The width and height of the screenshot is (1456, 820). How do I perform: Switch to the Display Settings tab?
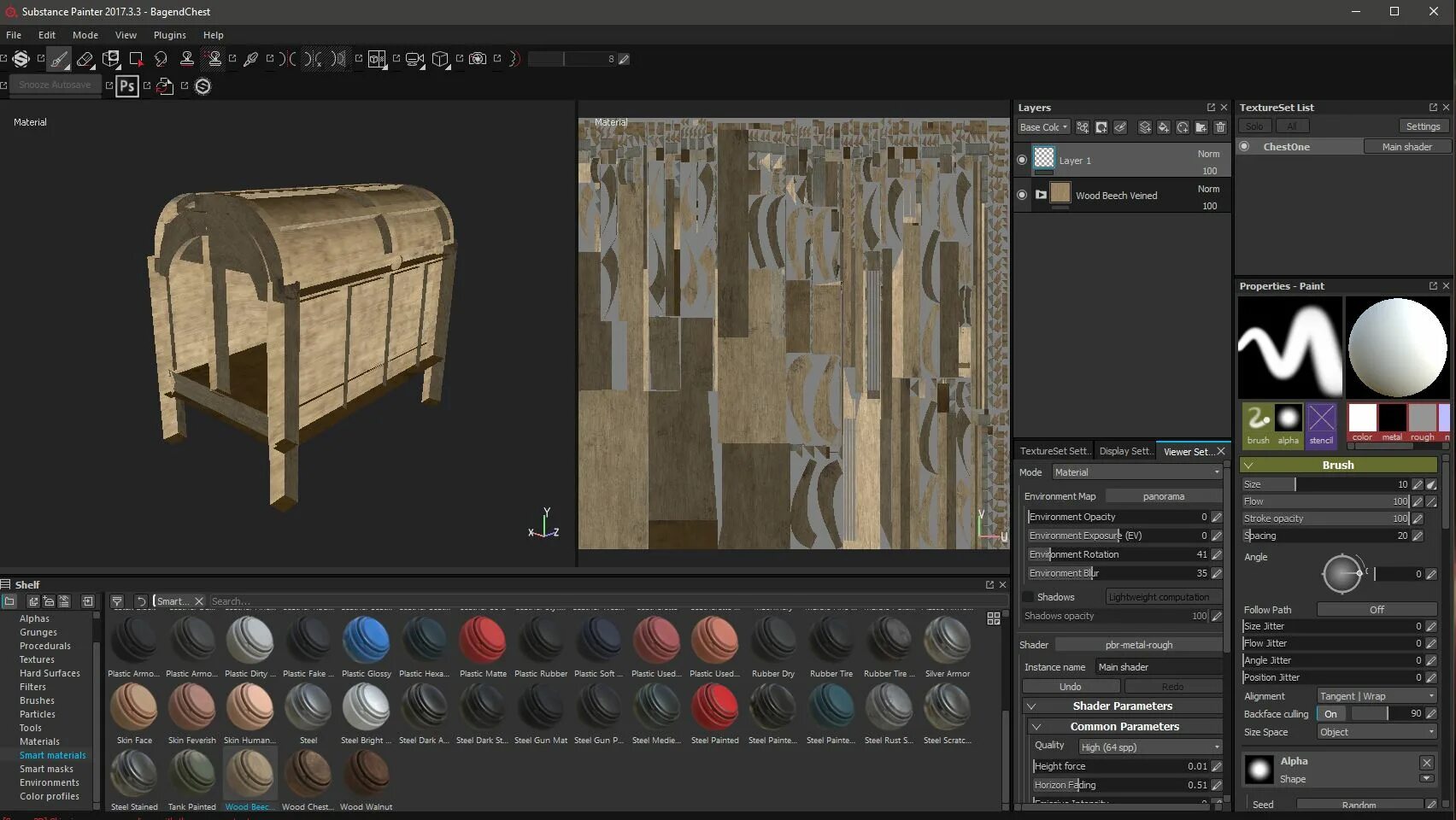[x=1125, y=451]
